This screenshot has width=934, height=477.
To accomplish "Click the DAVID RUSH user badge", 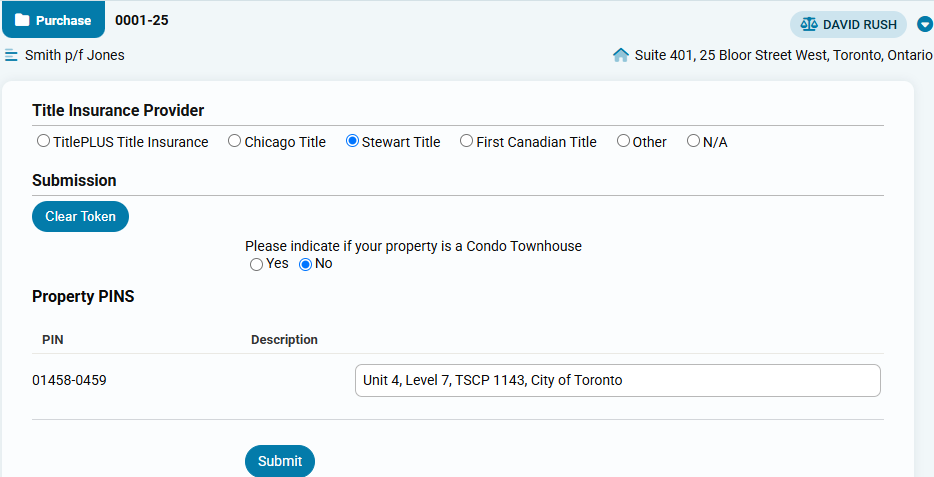I will 848,24.
